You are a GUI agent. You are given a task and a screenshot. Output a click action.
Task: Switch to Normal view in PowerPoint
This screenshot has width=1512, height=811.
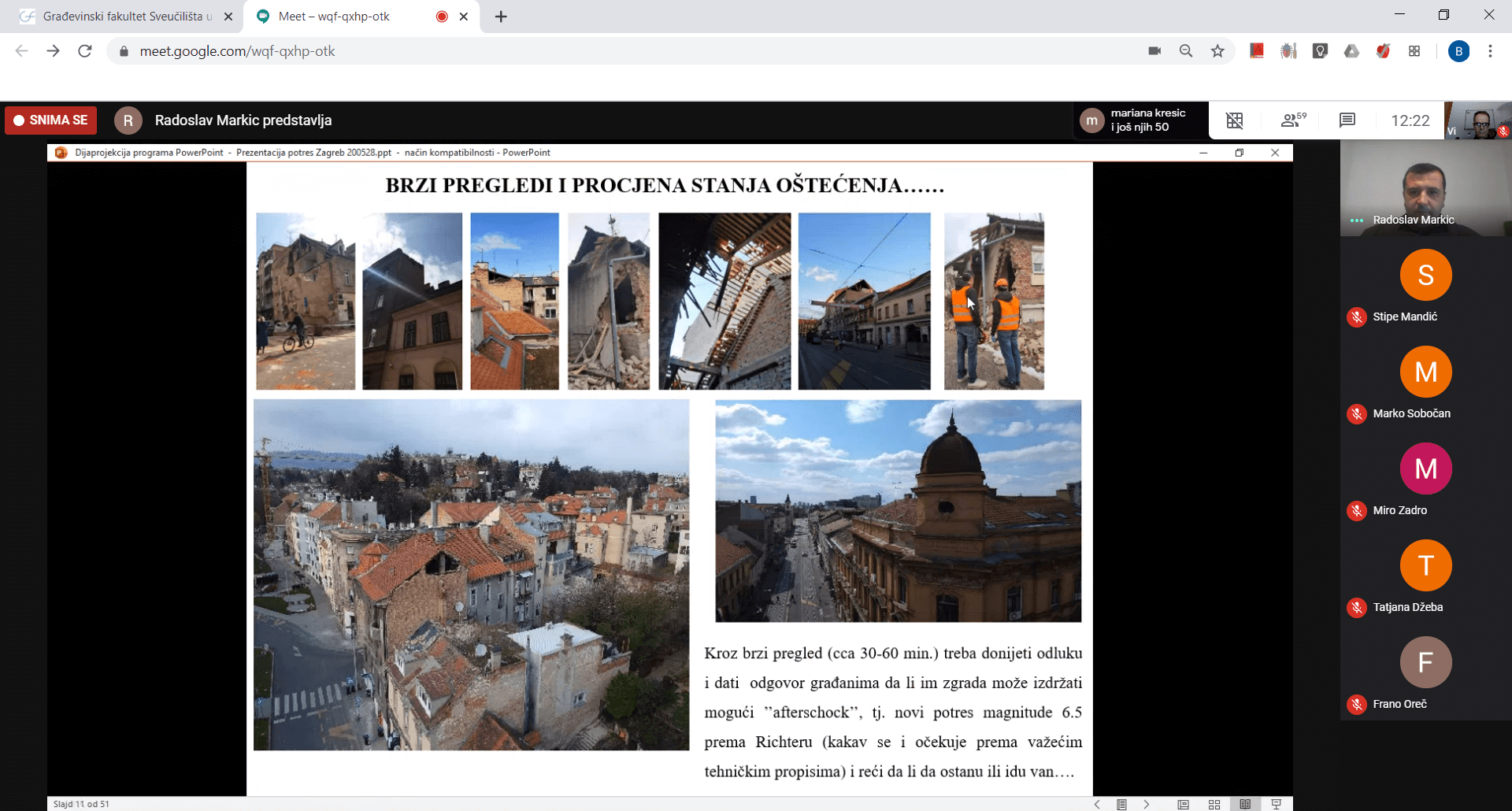(1183, 804)
